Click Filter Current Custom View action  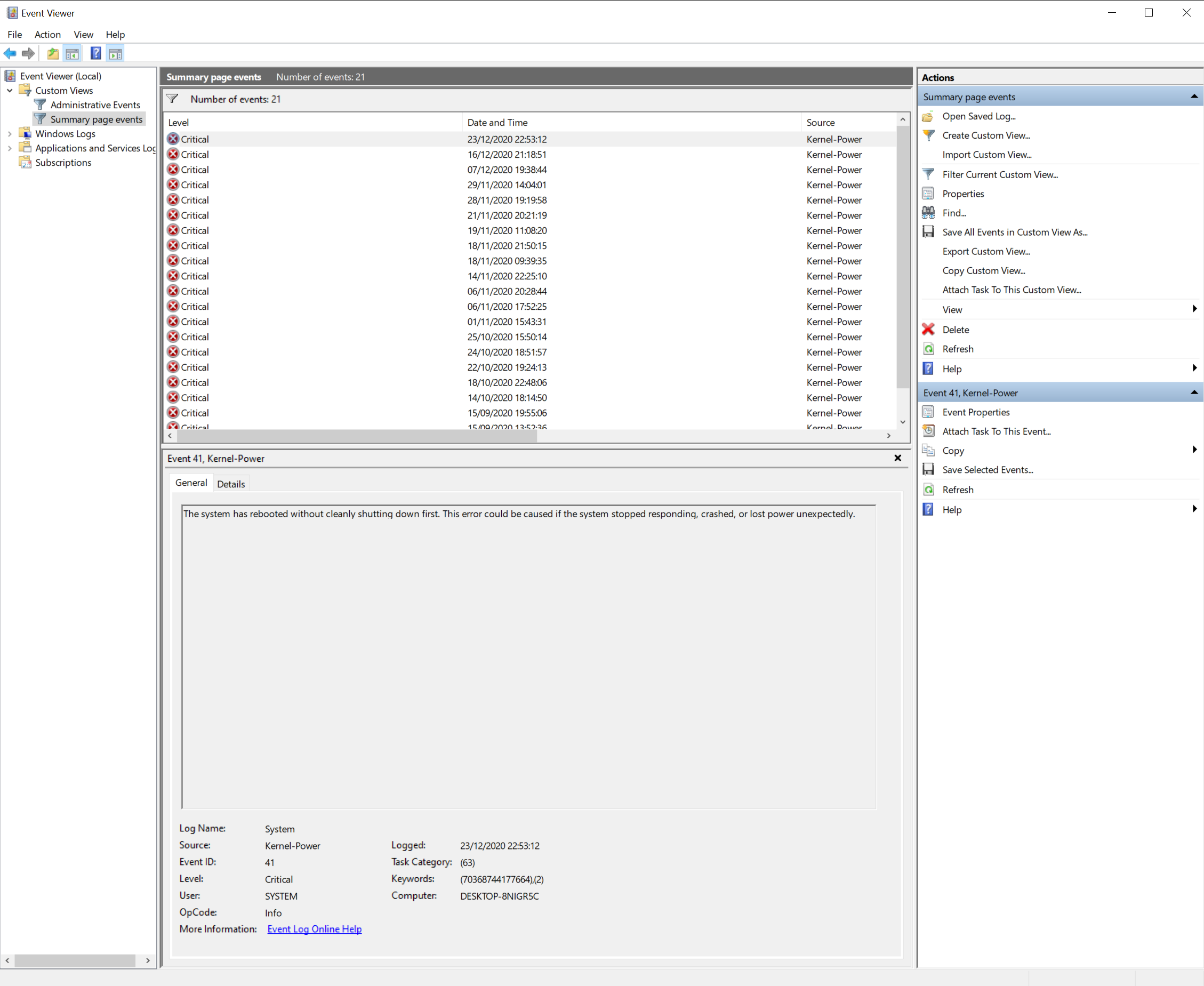[x=1000, y=174]
